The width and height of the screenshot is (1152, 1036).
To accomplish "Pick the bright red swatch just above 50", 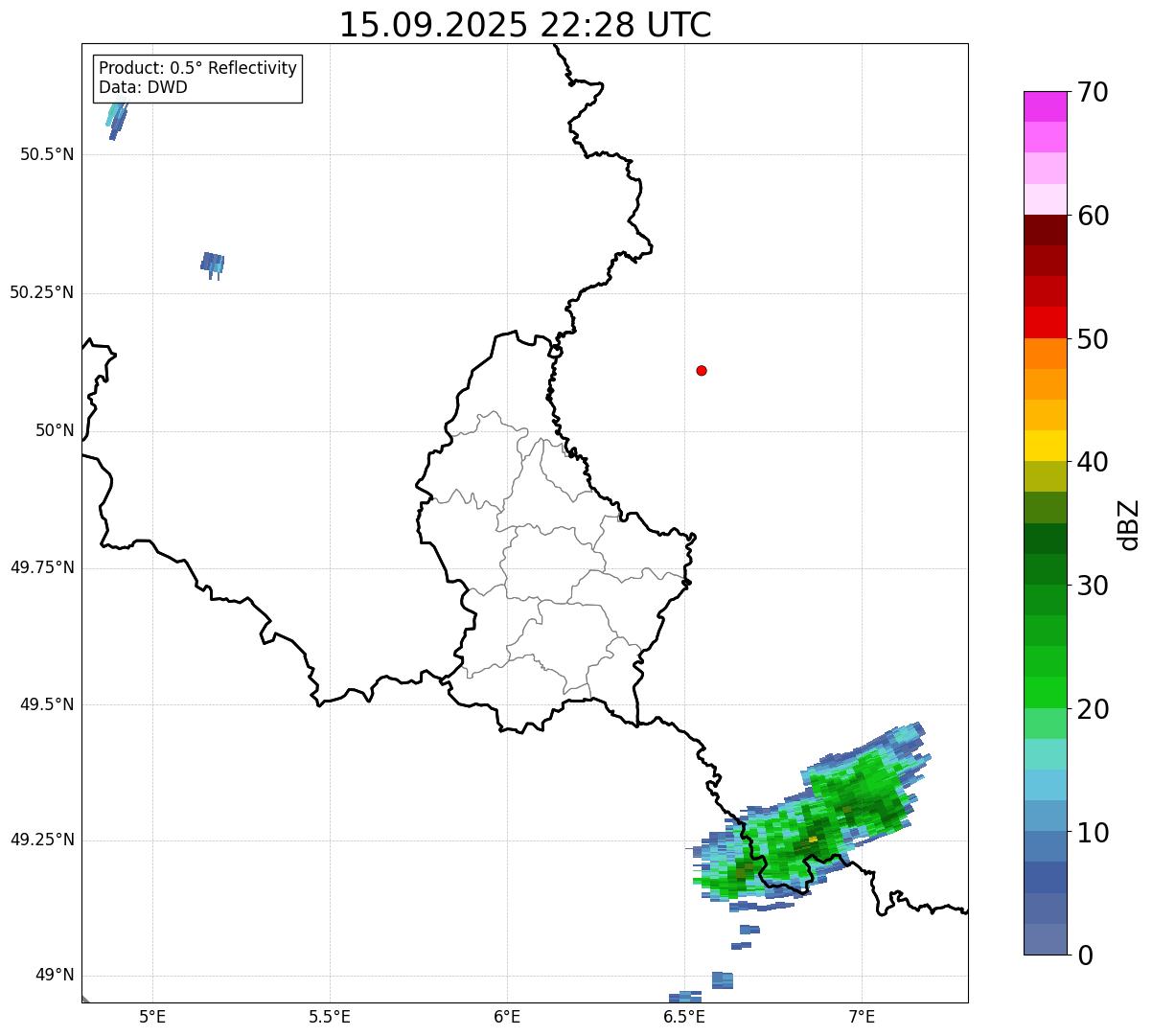I will pyautogui.click(x=1046, y=322).
